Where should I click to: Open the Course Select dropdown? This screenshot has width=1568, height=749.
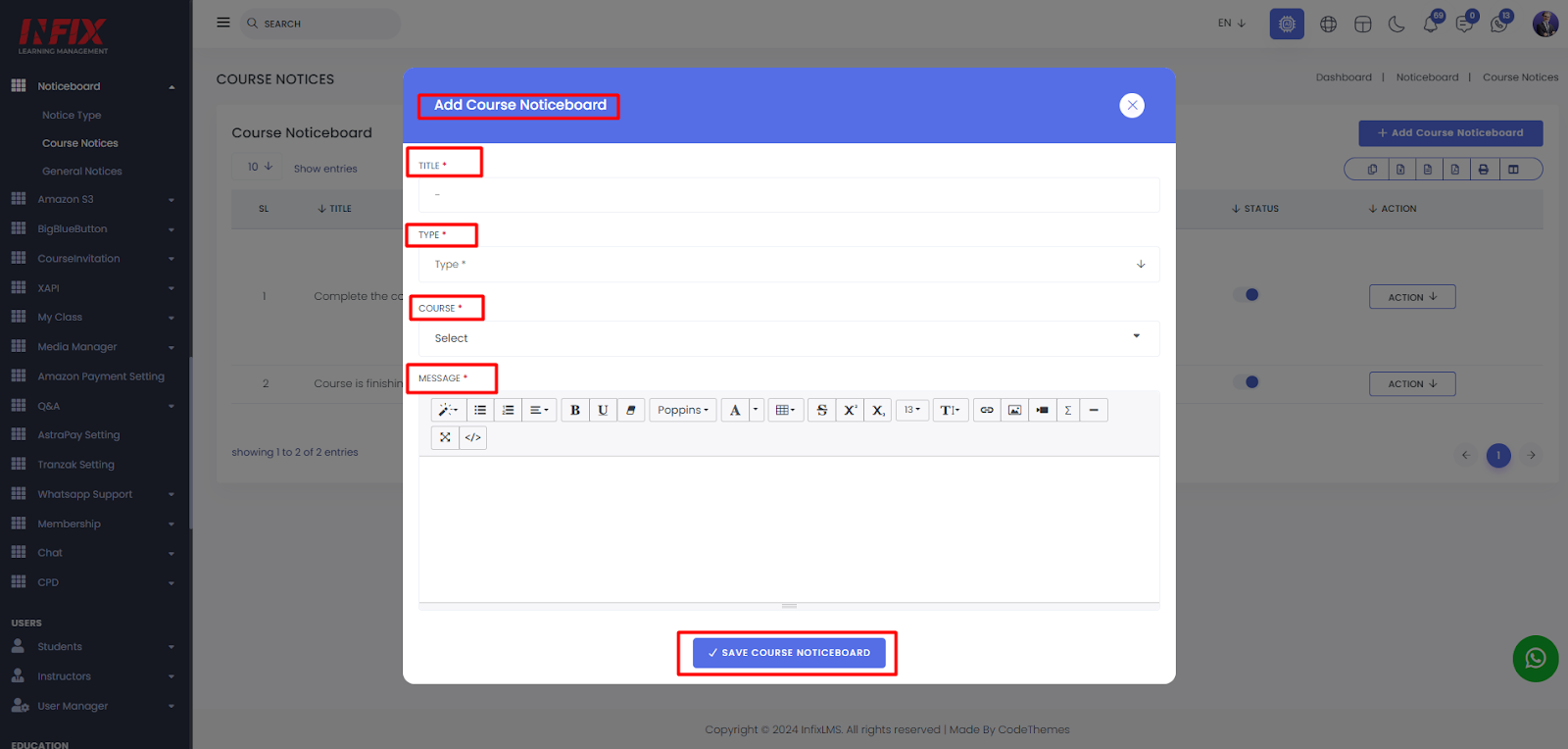pyautogui.click(x=789, y=338)
